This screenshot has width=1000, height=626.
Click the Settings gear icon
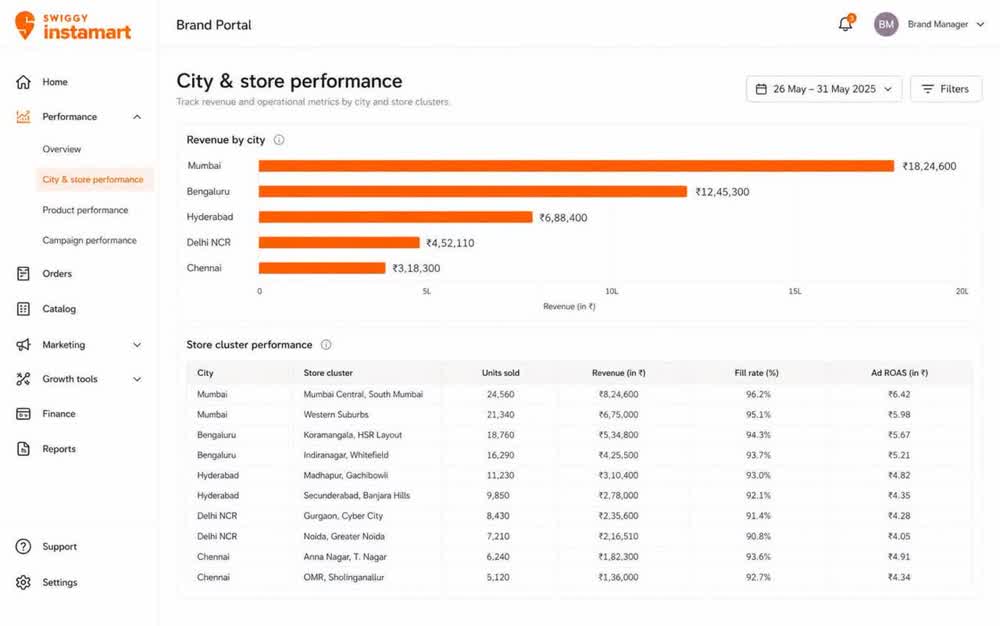[24, 582]
